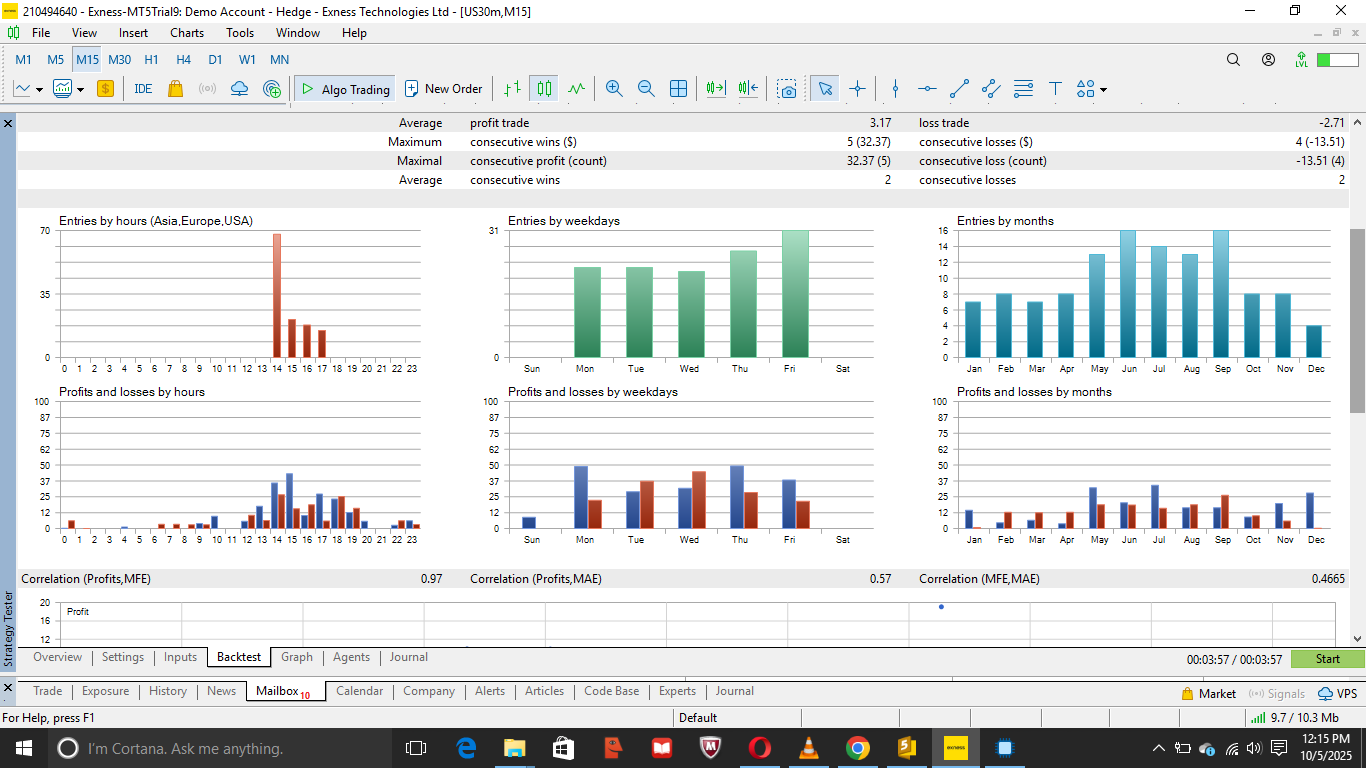The width and height of the screenshot is (1366, 768).
Task: Open the chart type dropdown arrow
Action: (x=39, y=90)
